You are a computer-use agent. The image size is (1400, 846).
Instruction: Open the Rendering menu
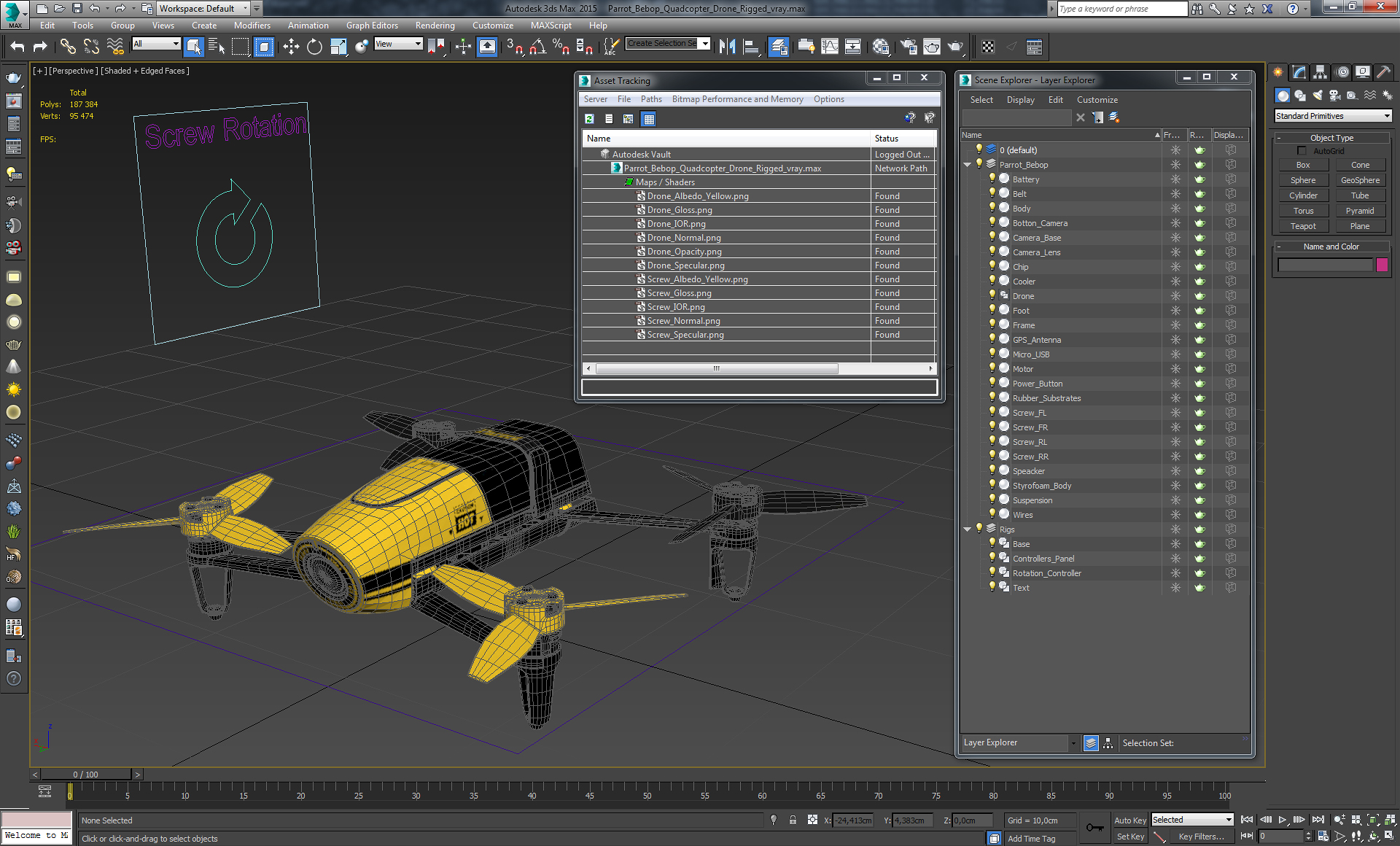pos(435,25)
